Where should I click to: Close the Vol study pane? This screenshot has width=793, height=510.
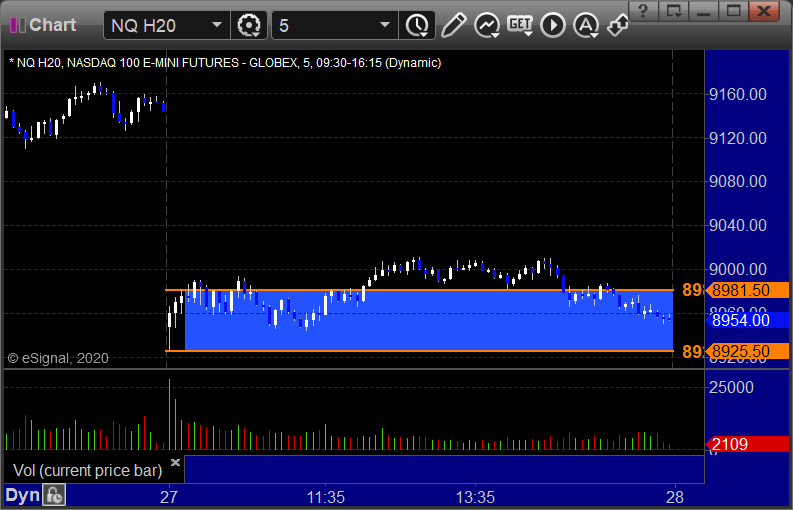click(x=175, y=462)
